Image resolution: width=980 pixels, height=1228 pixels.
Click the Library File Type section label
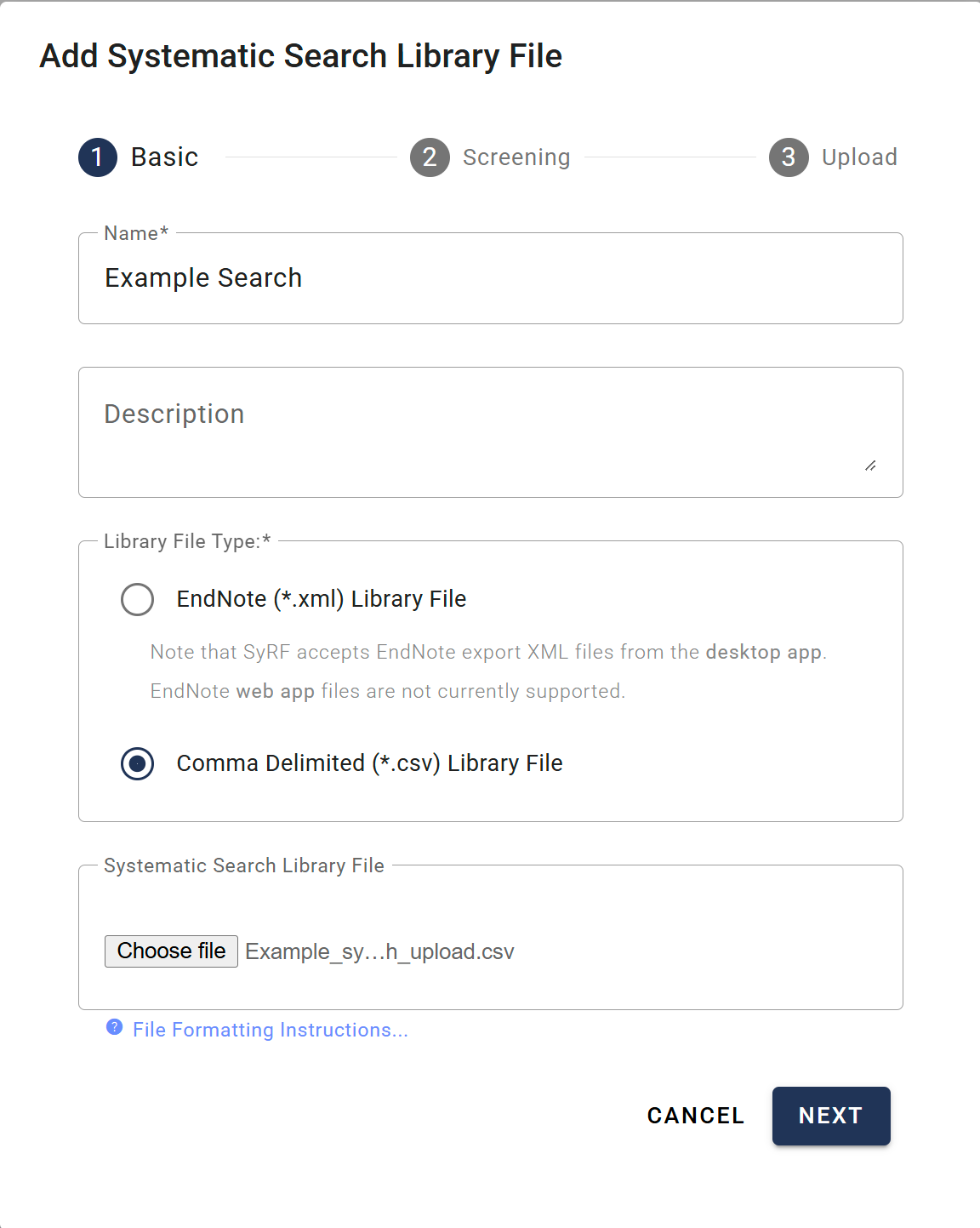[x=186, y=541]
